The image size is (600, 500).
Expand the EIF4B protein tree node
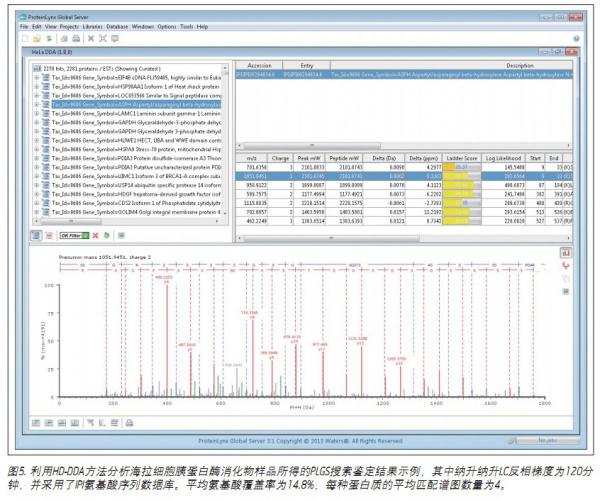click(37, 75)
